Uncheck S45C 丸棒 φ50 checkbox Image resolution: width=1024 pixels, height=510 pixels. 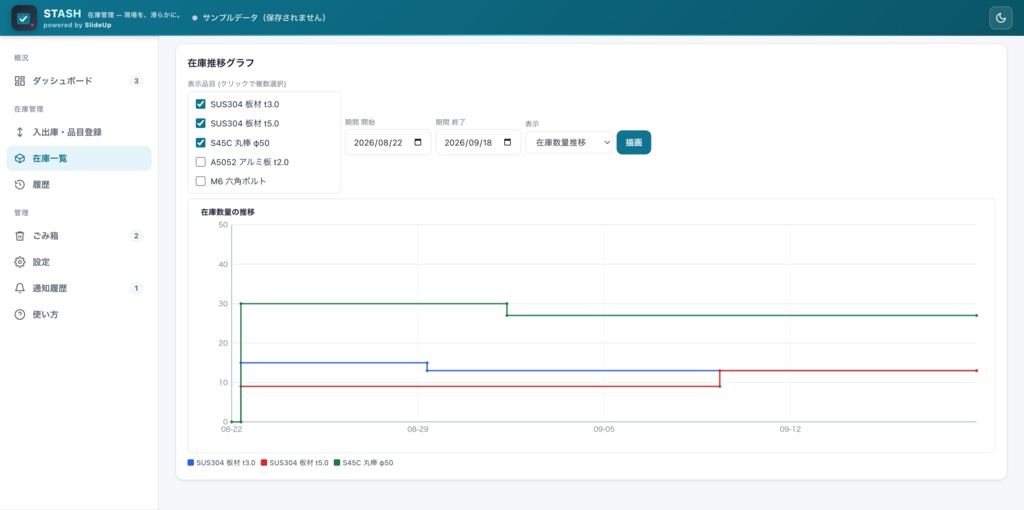(201, 142)
